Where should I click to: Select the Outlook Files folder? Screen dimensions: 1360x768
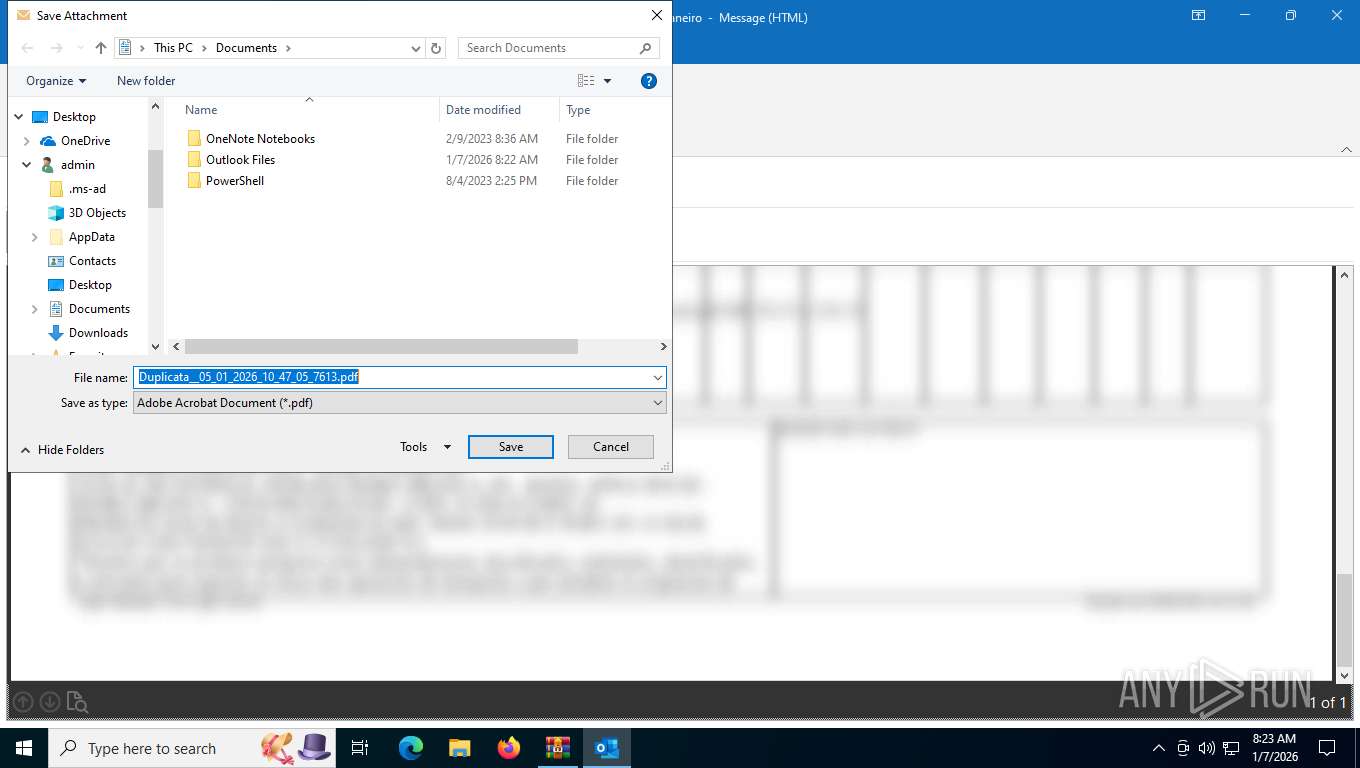(x=240, y=160)
